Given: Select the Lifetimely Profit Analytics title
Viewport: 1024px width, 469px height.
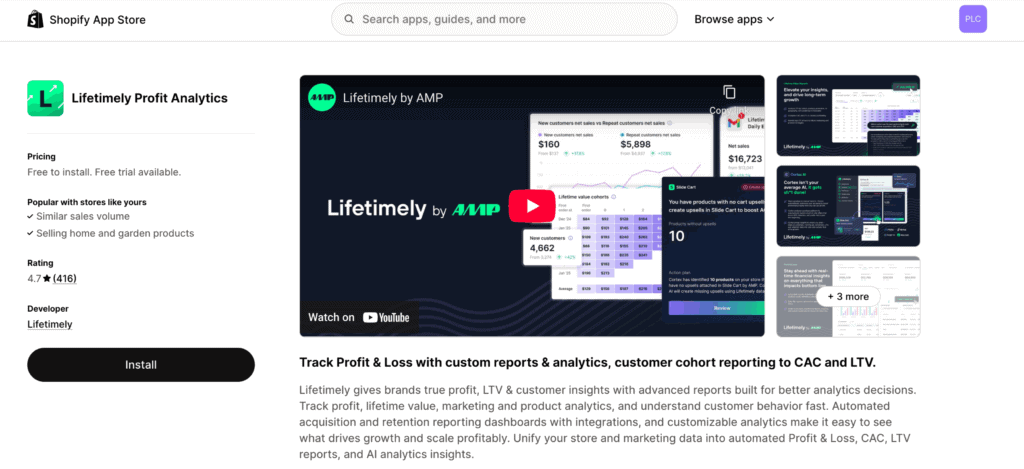Looking at the screenshot, I should [150, 99].
